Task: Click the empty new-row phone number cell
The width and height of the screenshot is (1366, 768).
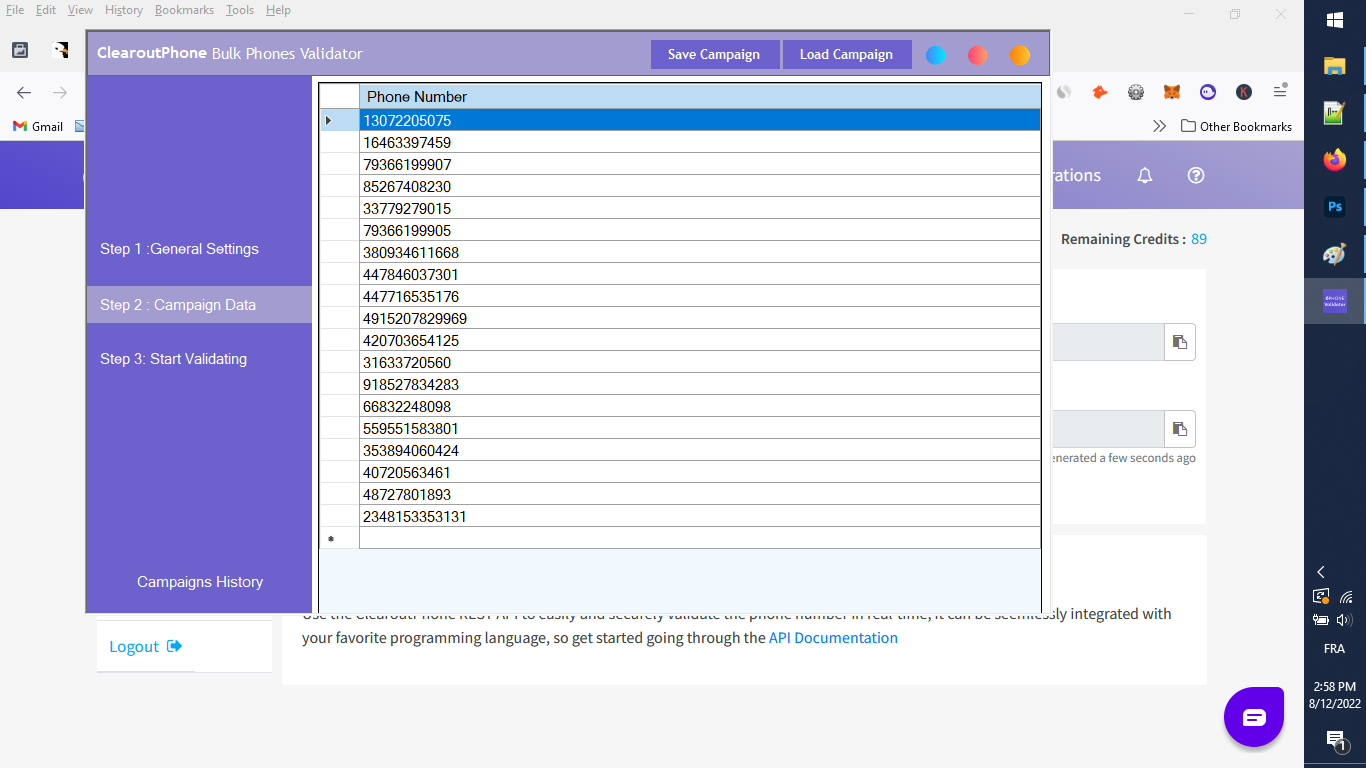Action: [x=700, y=538]
